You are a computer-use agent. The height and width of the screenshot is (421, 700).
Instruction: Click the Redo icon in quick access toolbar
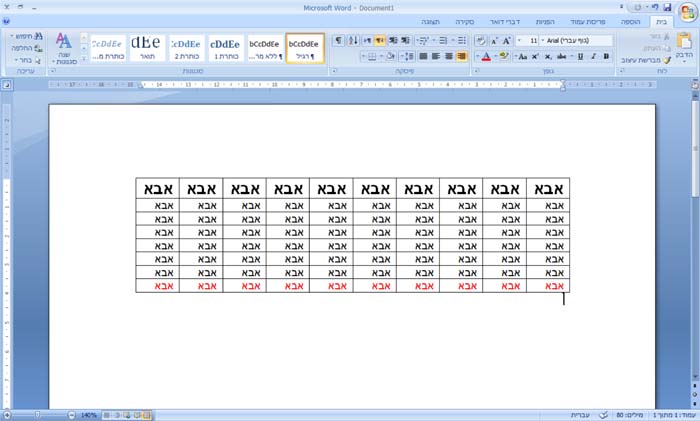pyautogui.click(x=638, y=7)
